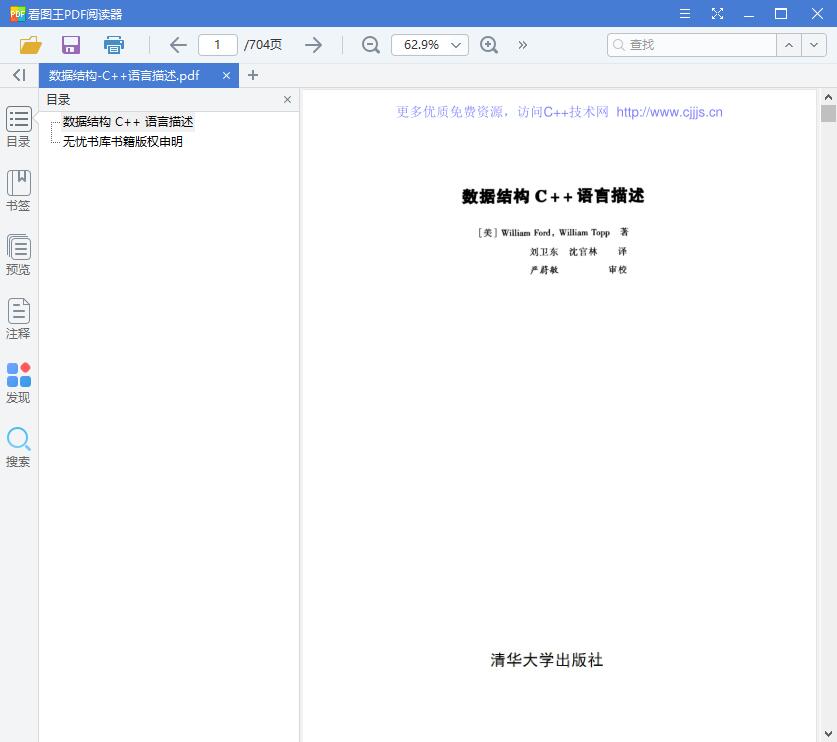Open the 目录 outline sidebar panel
837x742 pixels.
(x=19, y=127)
